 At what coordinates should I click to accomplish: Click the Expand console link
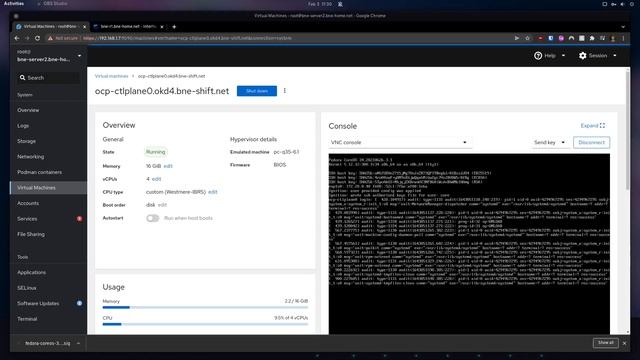(593, 126)
